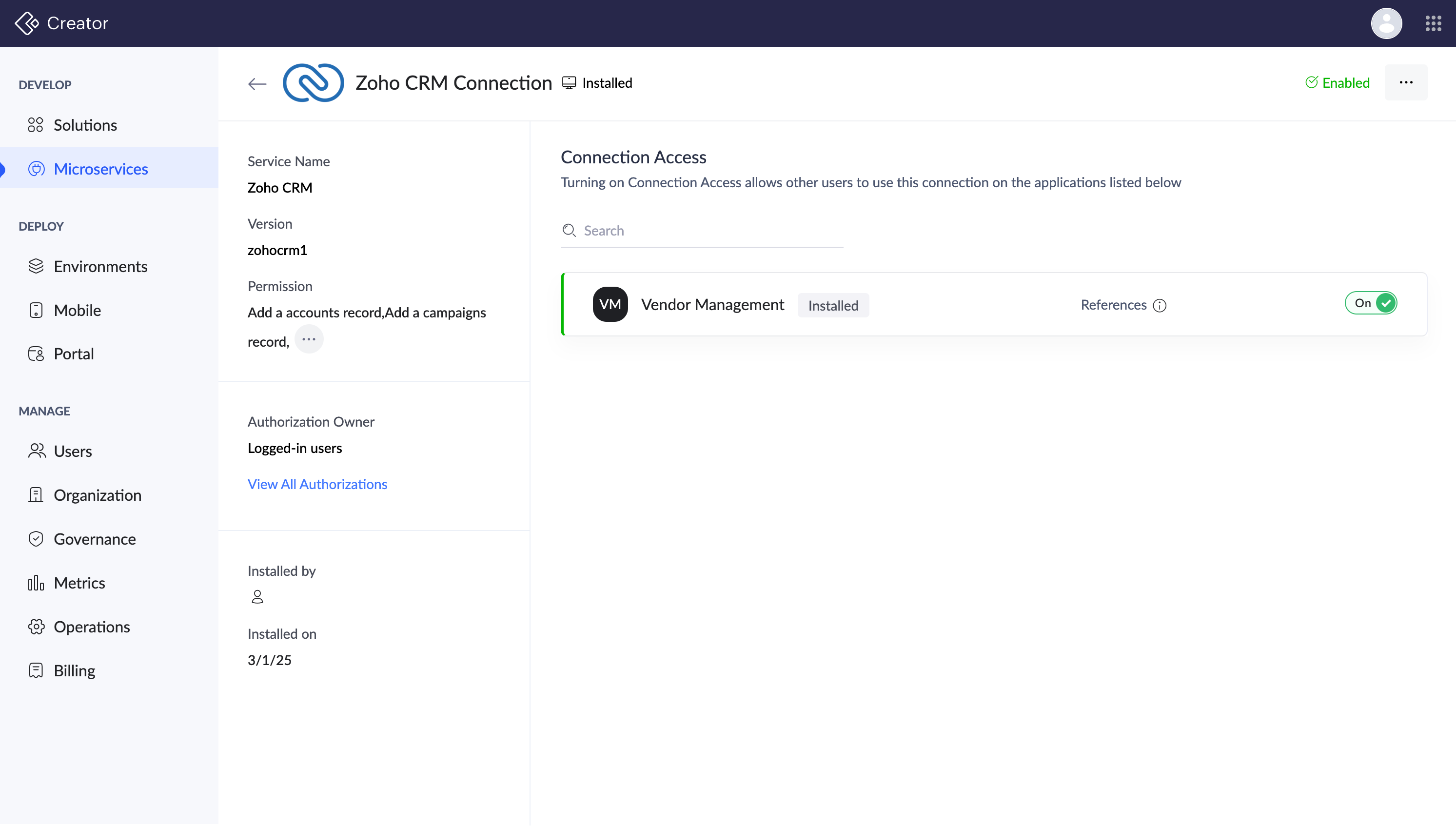This screenshot has width=1456, height=826.
Task: Click the Creator logo in header
Action: coord(27,23)
